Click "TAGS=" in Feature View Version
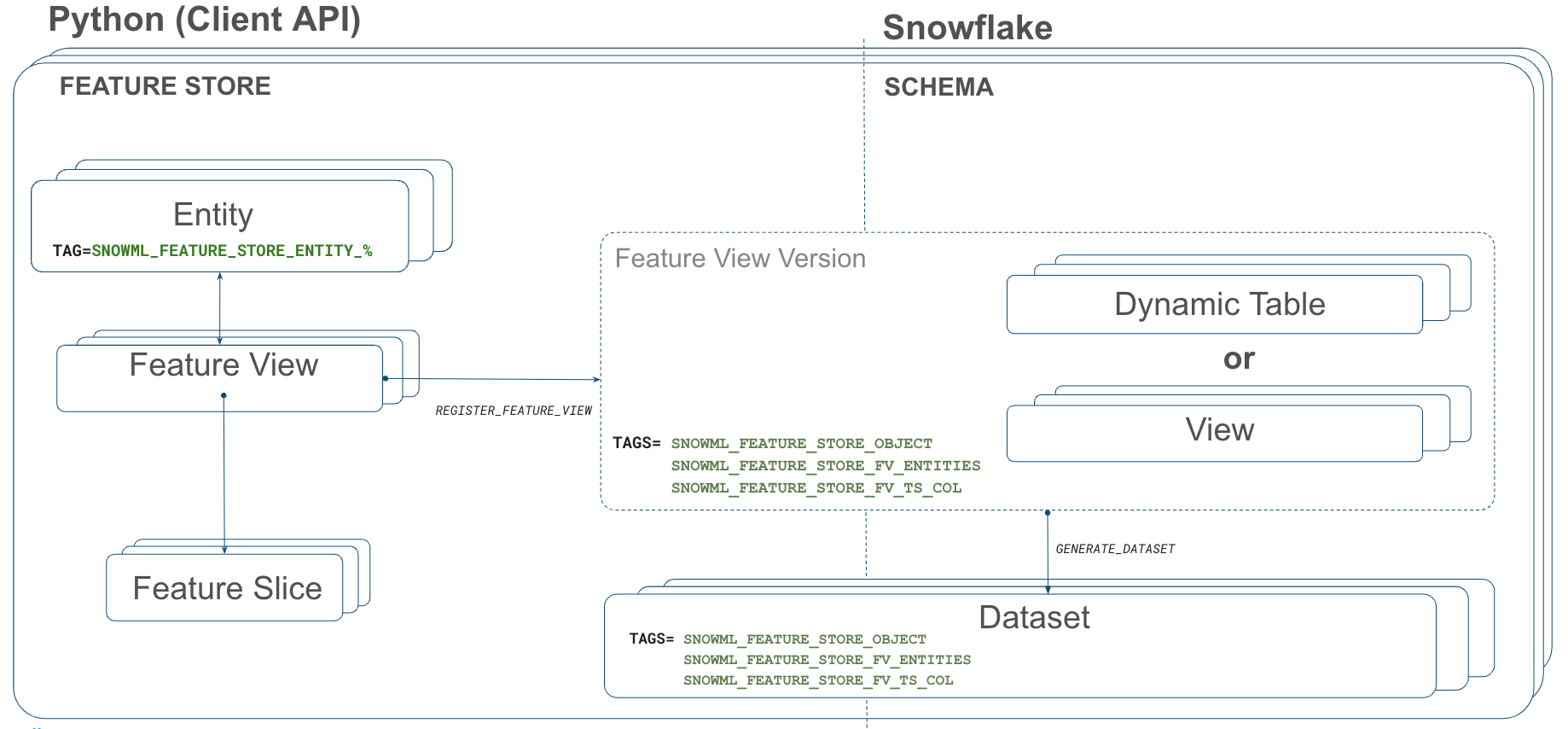Screen dimensions: 1568x729 point(636,443)
